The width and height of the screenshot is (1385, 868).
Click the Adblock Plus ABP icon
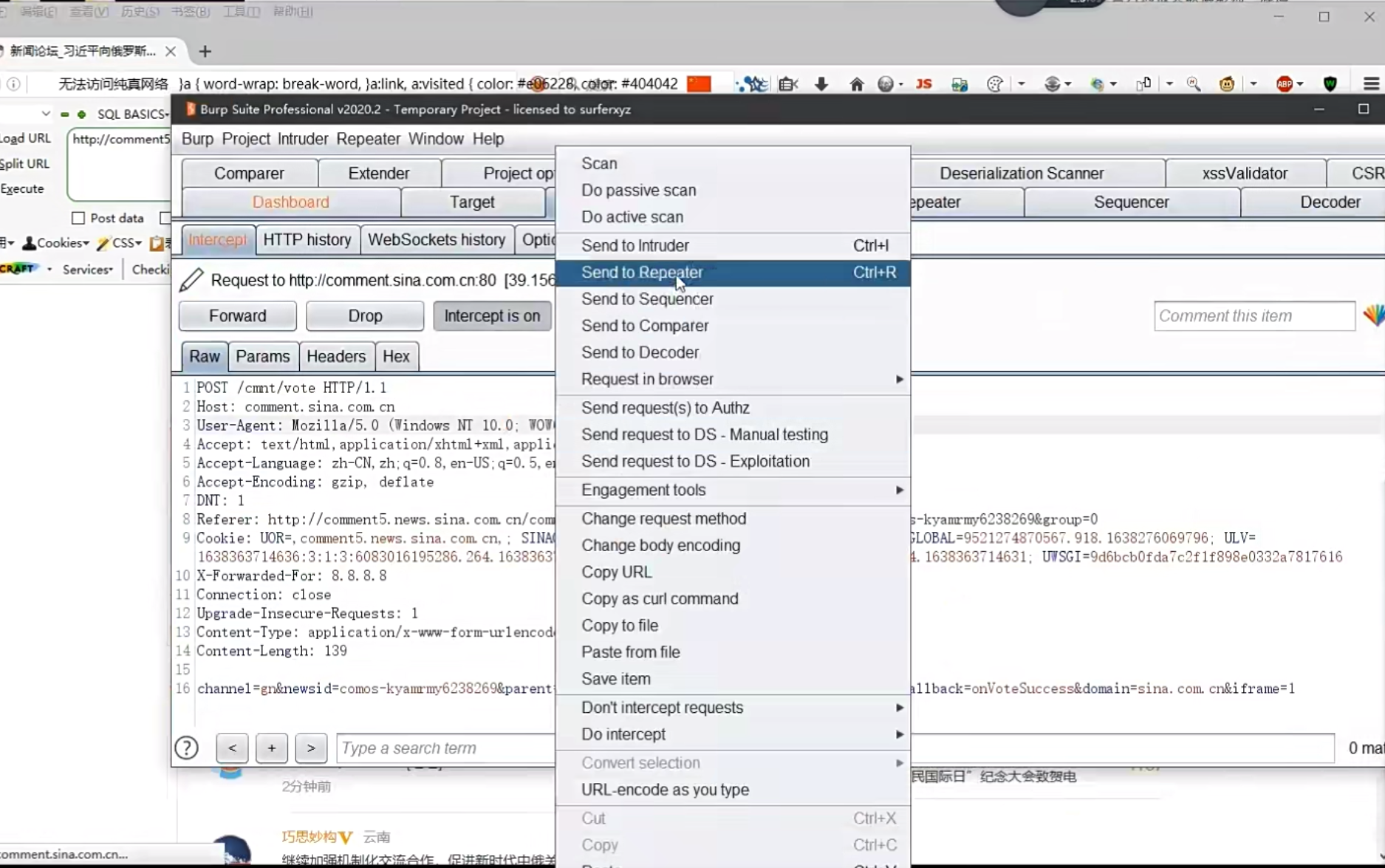pos(1285,84)
